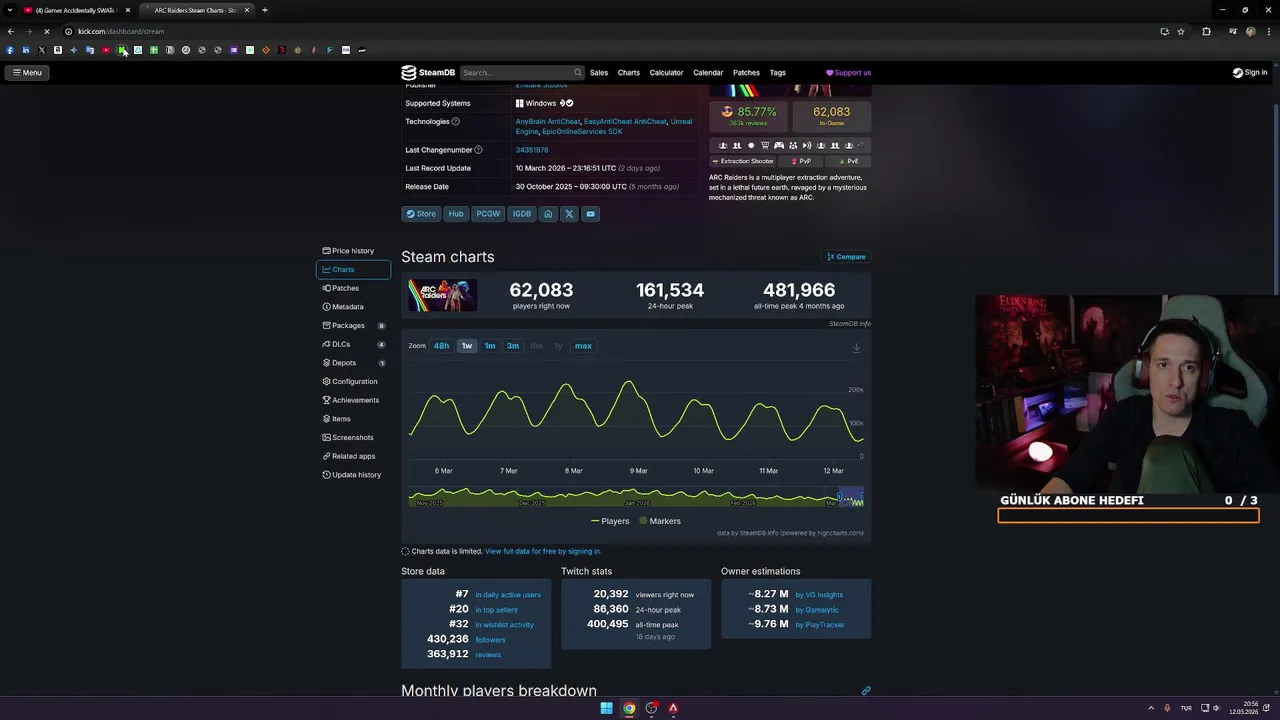Select Charts in the sidebar

click(353, 270)
